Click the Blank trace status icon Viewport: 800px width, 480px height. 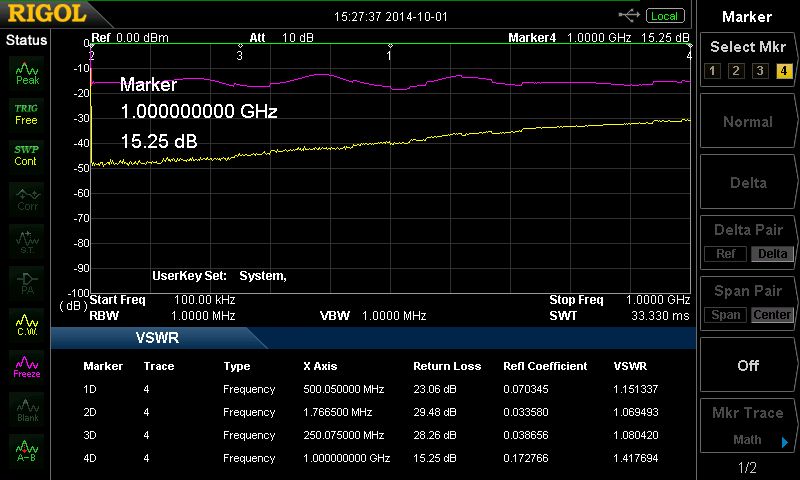tap(26, 408)
